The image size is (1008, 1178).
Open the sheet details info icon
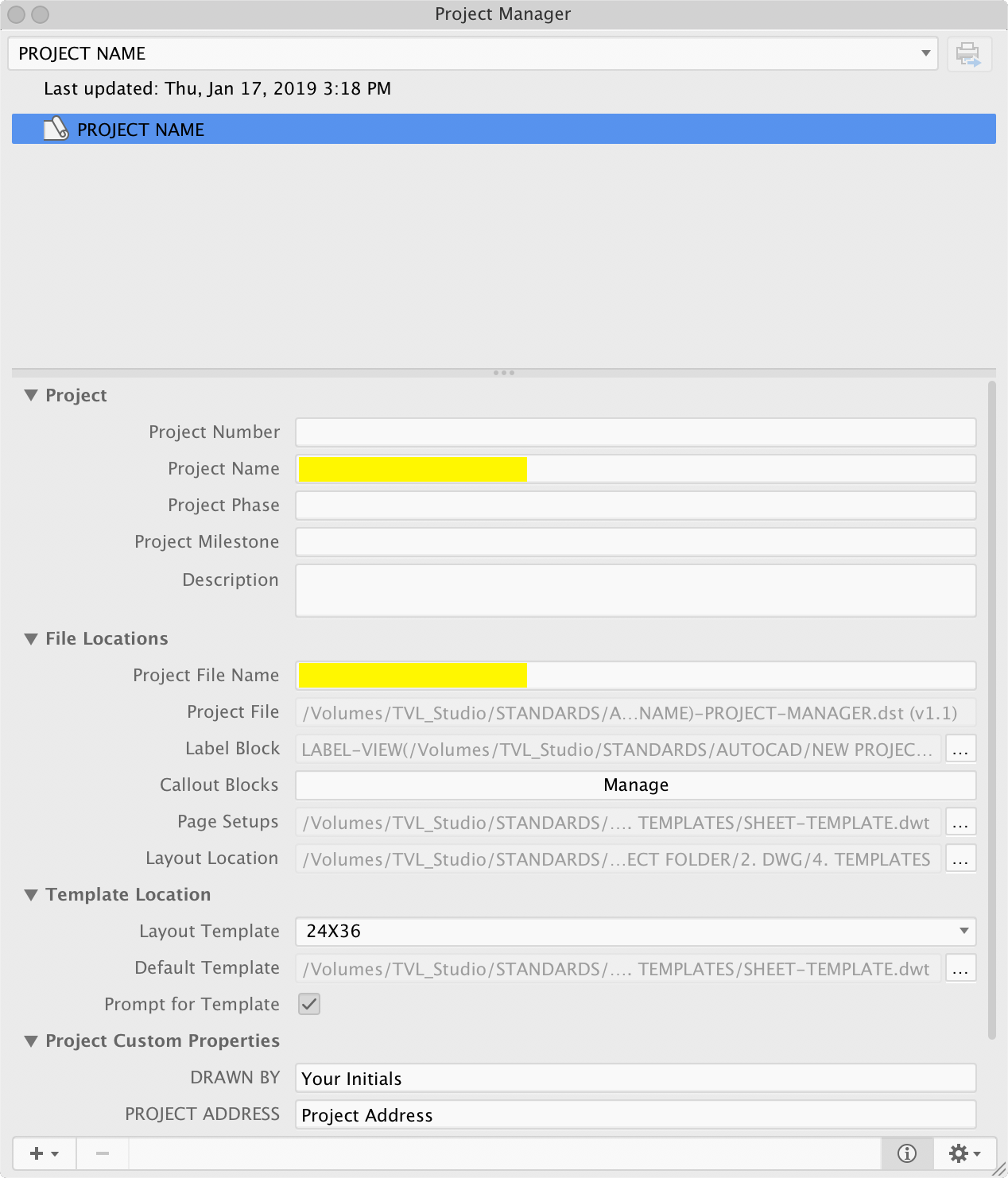click(x=906, y=1153)
